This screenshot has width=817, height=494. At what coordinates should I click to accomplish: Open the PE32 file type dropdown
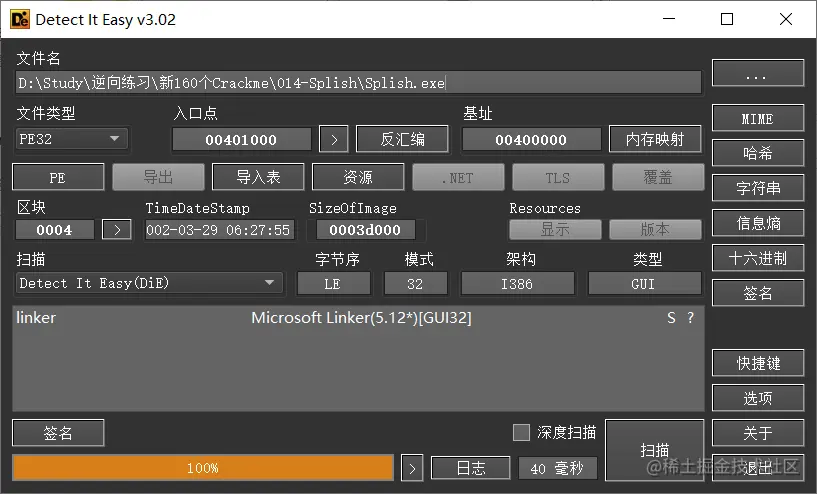point(72,139)
